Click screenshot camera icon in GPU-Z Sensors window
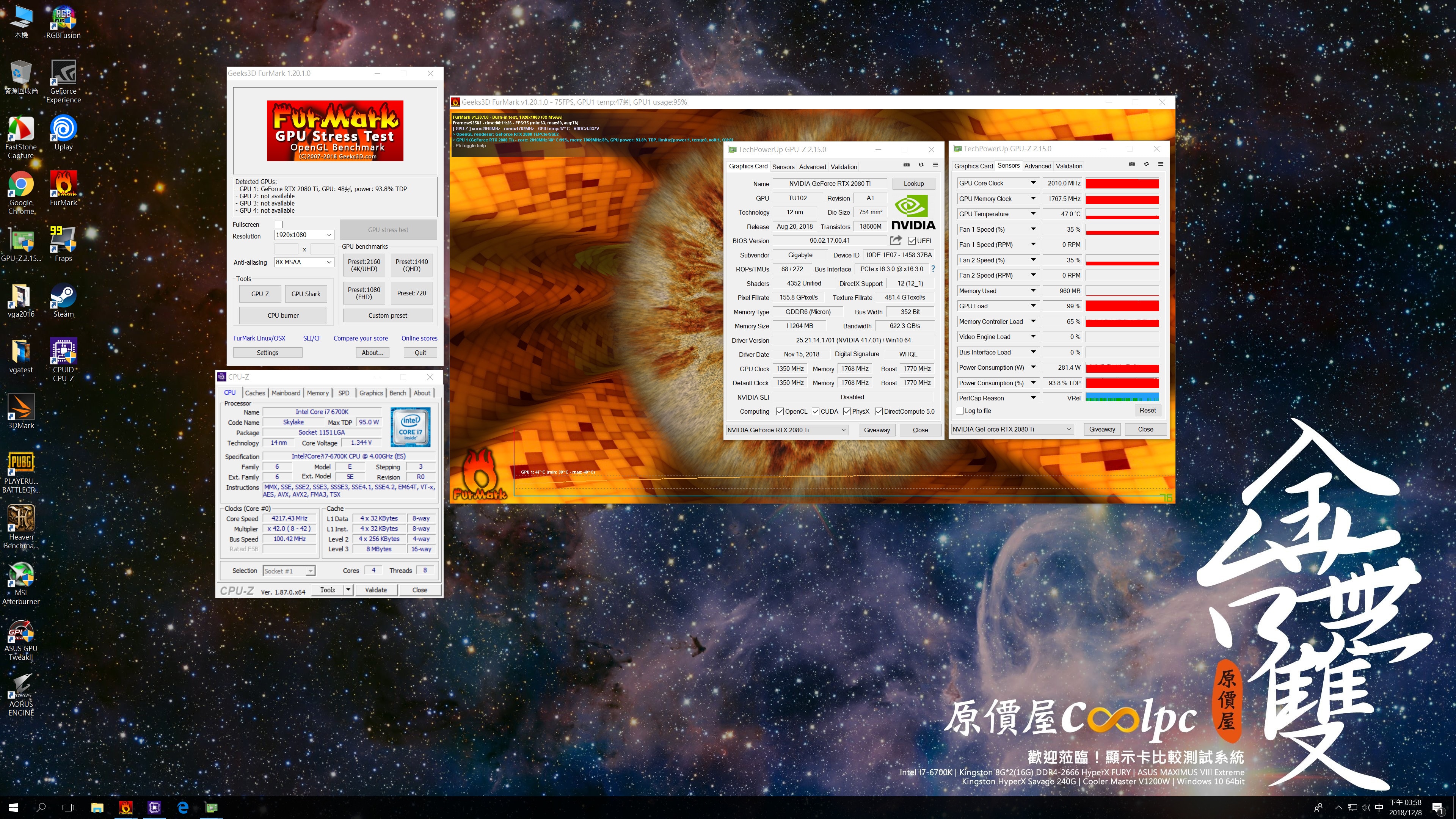 [x=1131, y=165]
